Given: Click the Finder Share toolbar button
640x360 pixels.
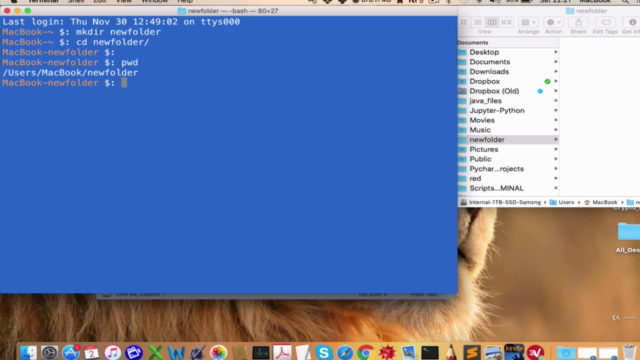Looking at the screenshot, I should coord(578,22).
